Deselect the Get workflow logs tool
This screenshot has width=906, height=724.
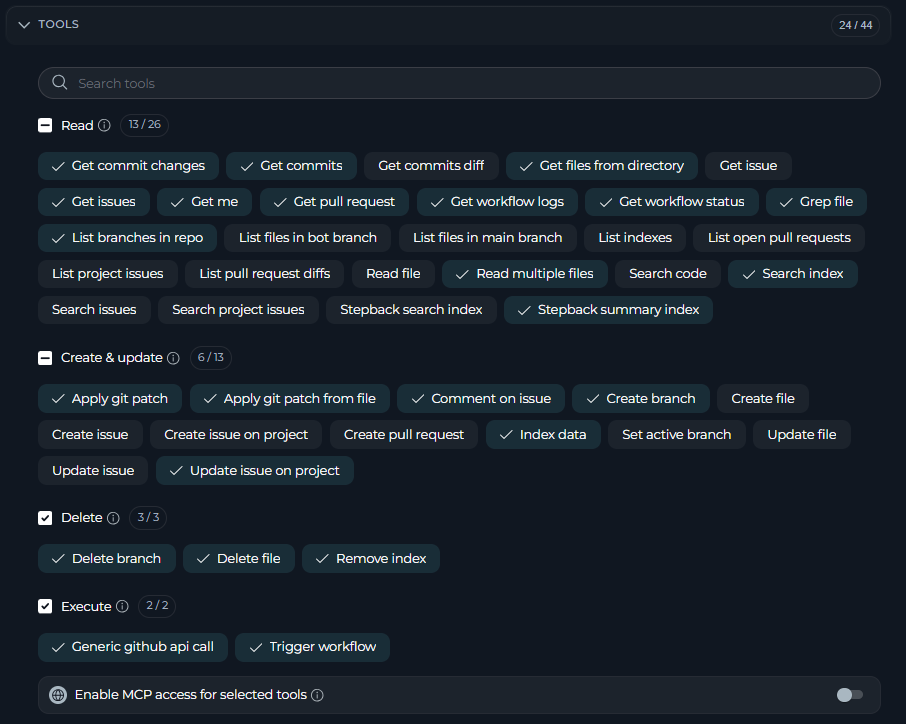[497, 202]
